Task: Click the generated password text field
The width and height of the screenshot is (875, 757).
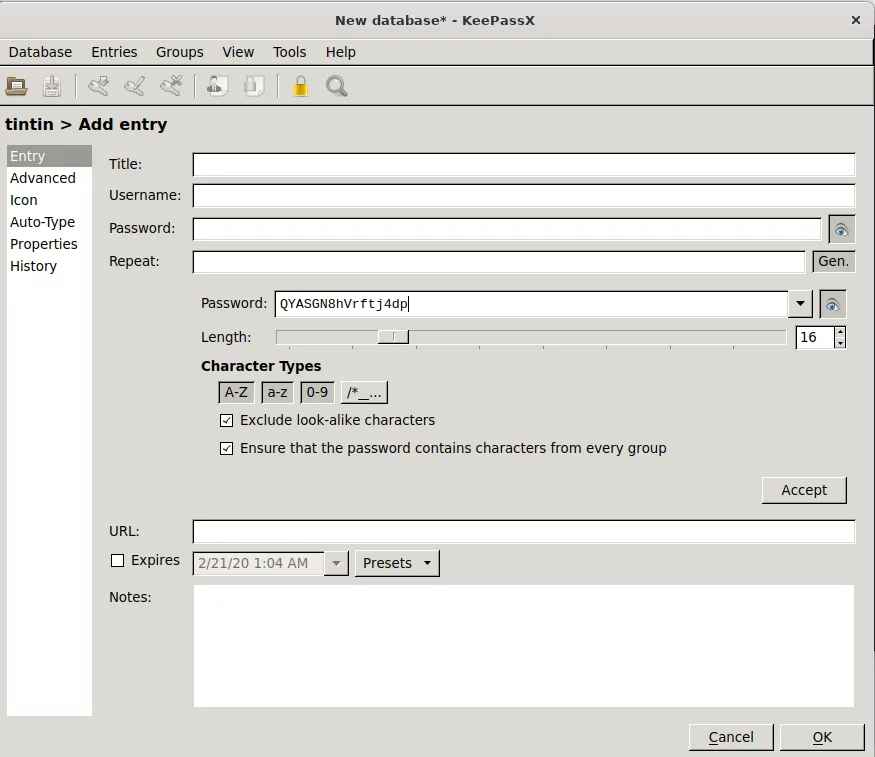Action: (x=532, y=304)
